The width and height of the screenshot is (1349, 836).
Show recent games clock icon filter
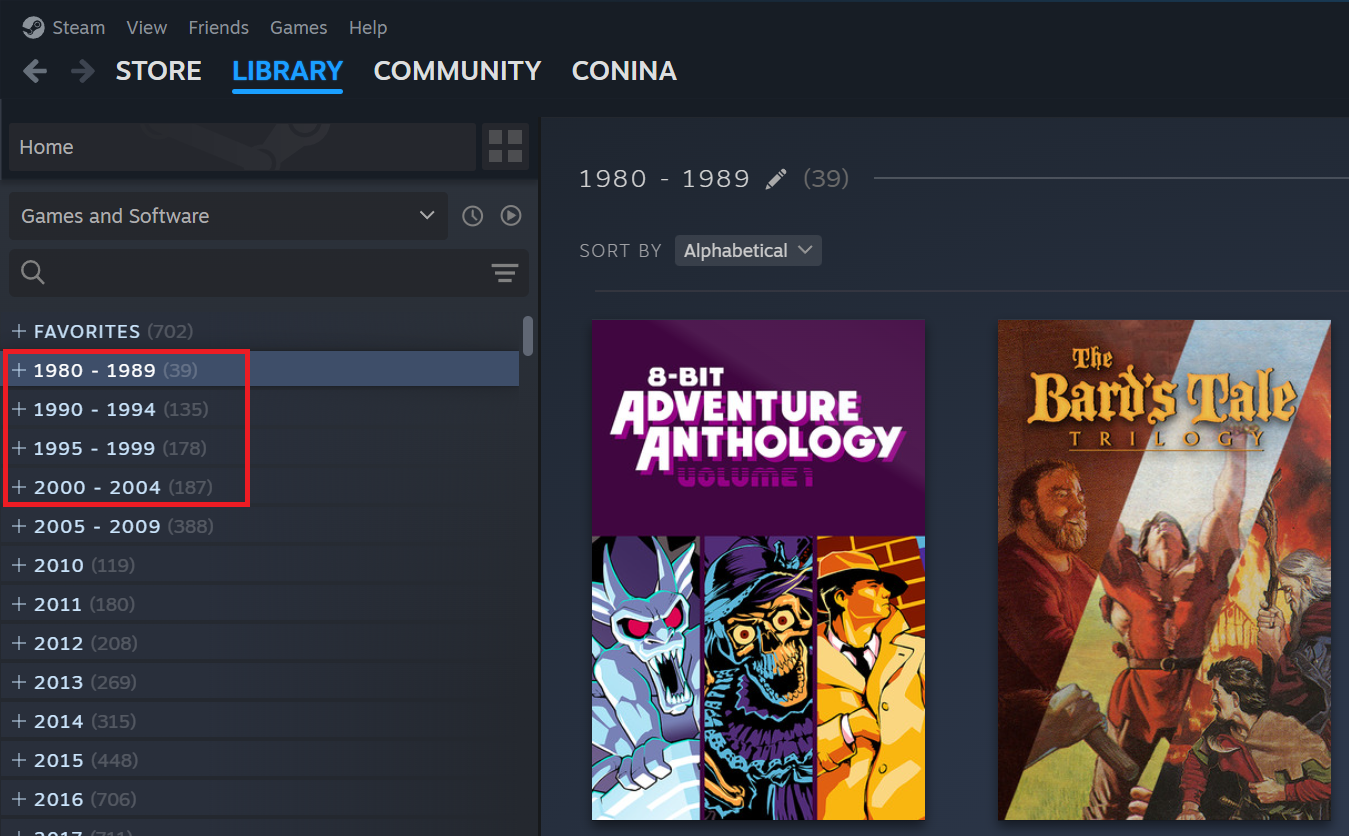(x=472, y=216)
